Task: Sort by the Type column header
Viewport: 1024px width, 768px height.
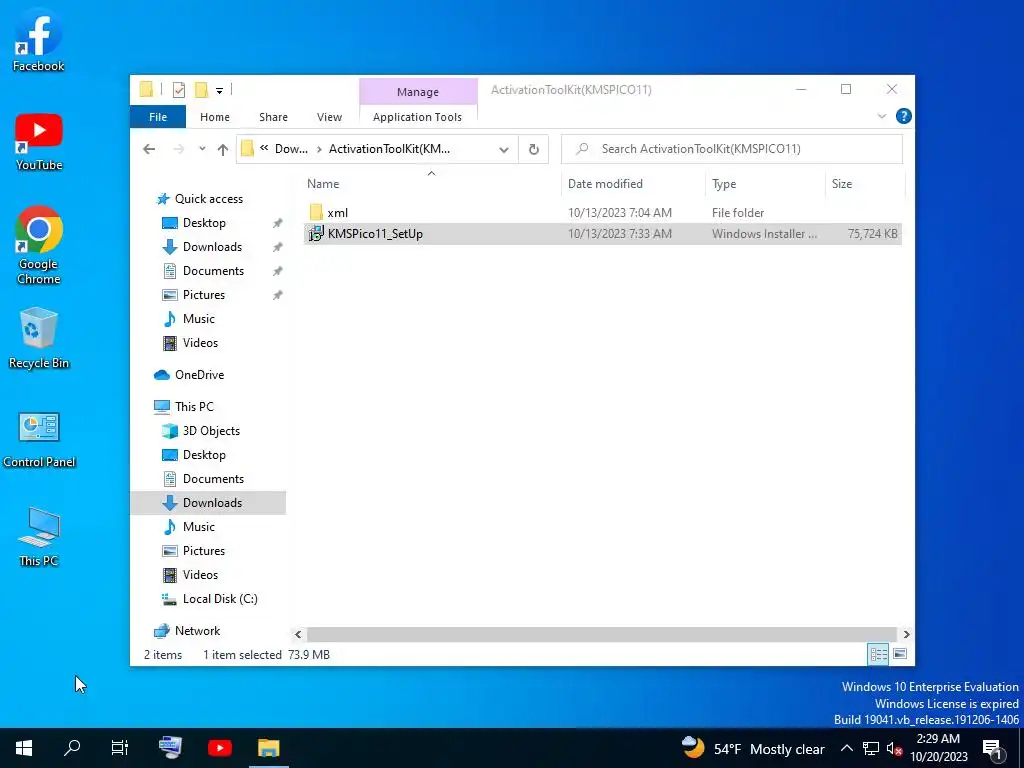Action: (x=765, y=184)
